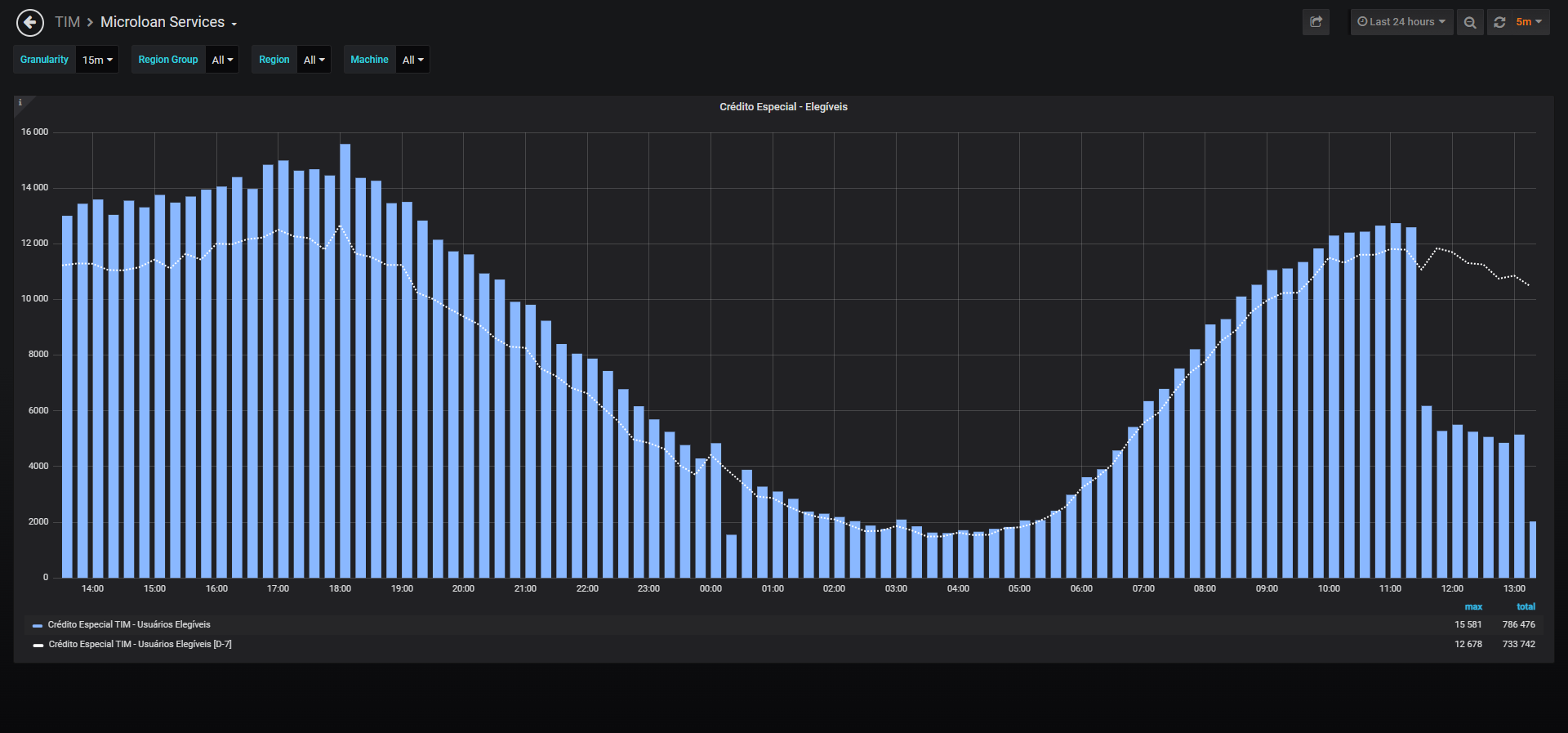
Task: Click the D-7 total value 733 742
Action: pyautogui.click(x=1519, y=644)
